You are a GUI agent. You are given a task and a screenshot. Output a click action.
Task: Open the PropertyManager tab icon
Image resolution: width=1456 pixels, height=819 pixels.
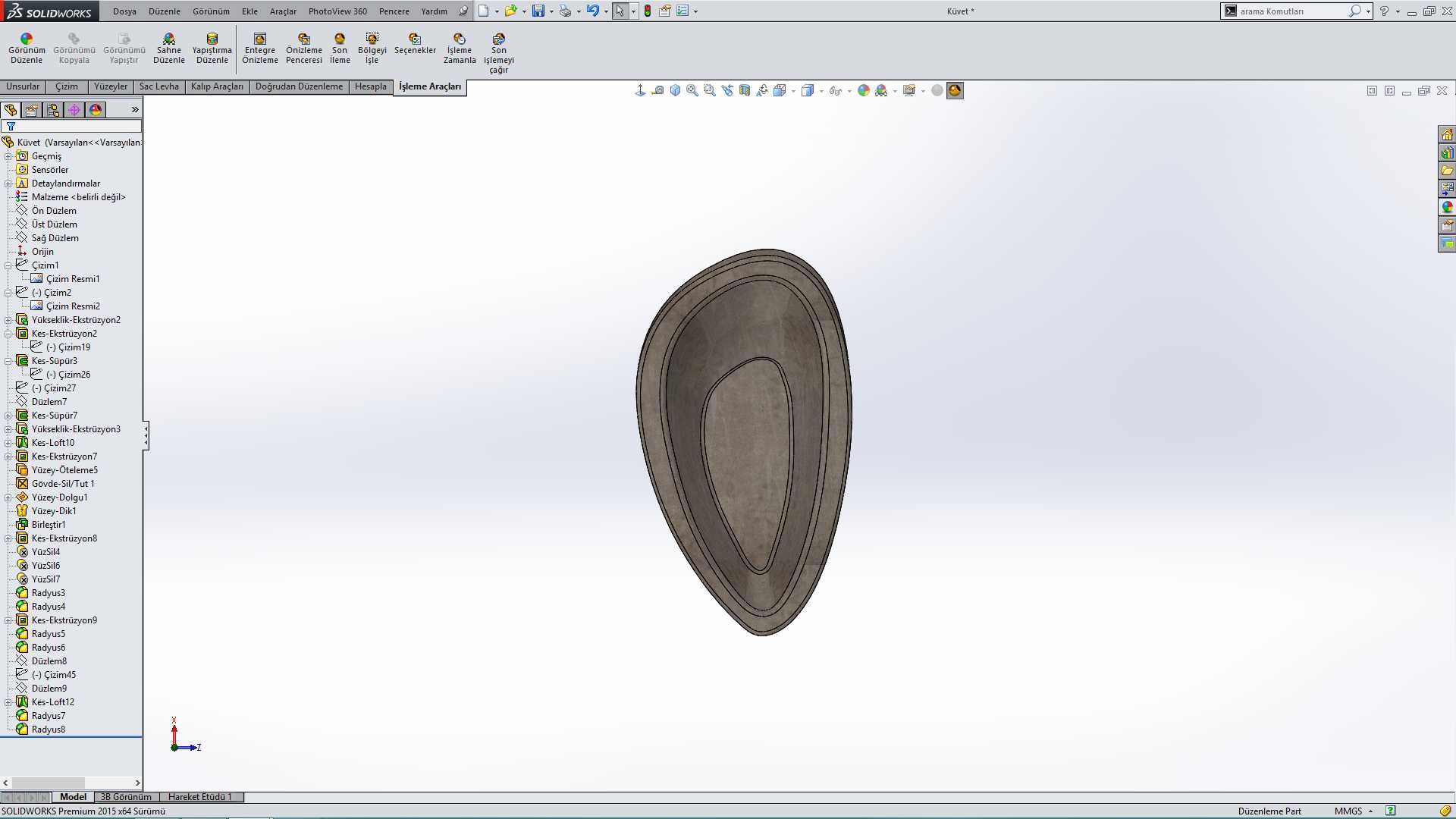coord(32,110)
